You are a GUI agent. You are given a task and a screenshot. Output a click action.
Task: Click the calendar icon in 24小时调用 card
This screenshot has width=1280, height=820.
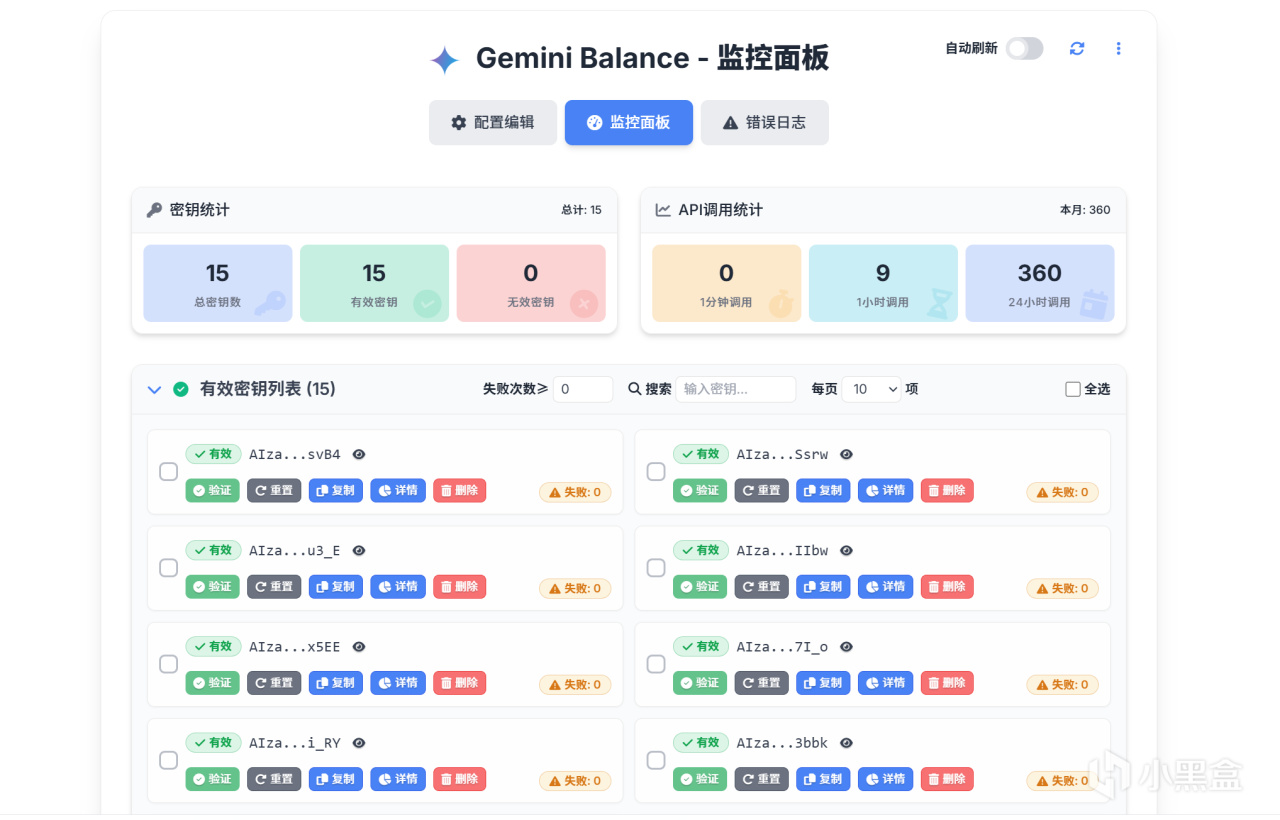1094,303
